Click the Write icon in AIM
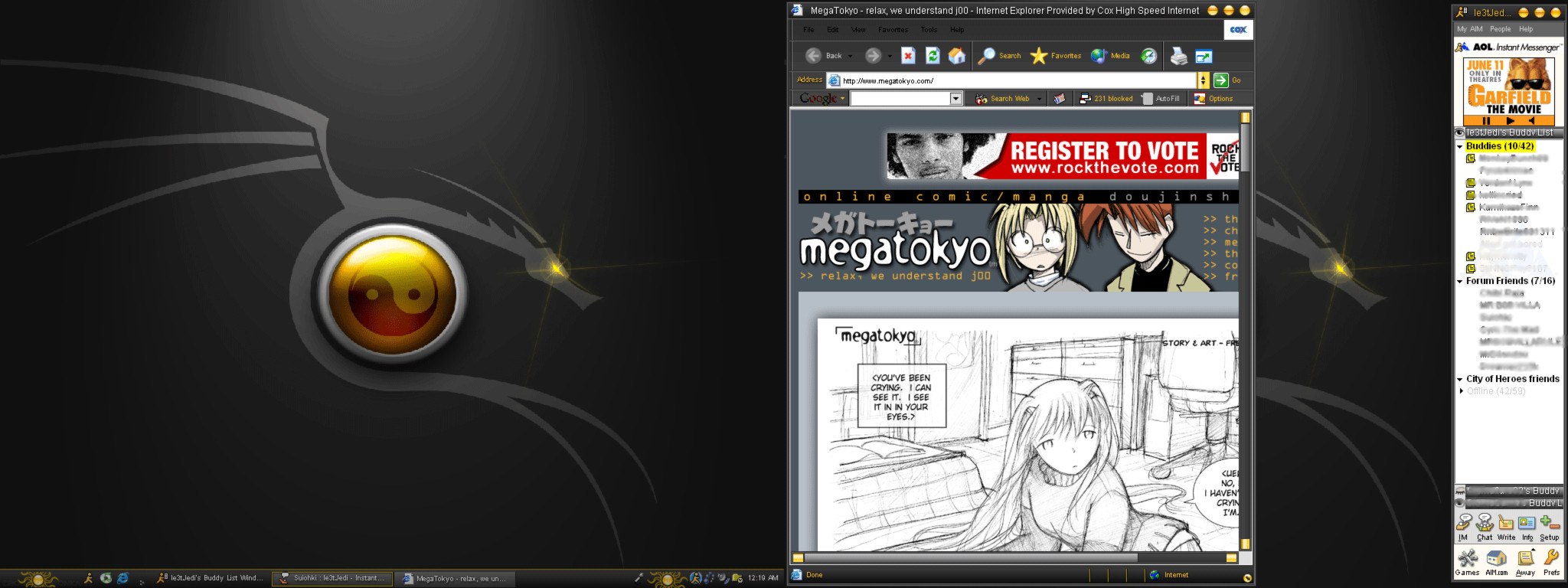 1506,528
